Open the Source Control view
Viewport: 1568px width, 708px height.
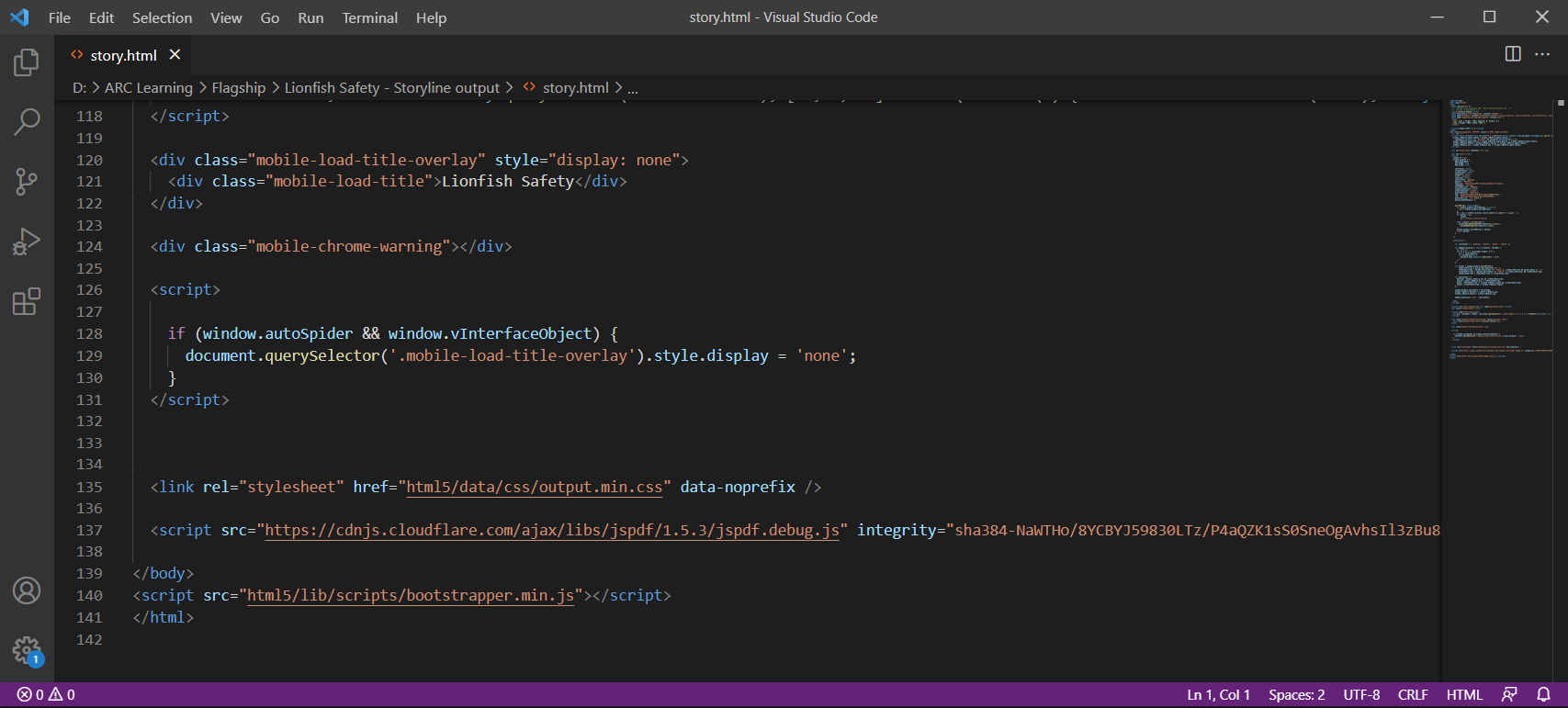27,181
